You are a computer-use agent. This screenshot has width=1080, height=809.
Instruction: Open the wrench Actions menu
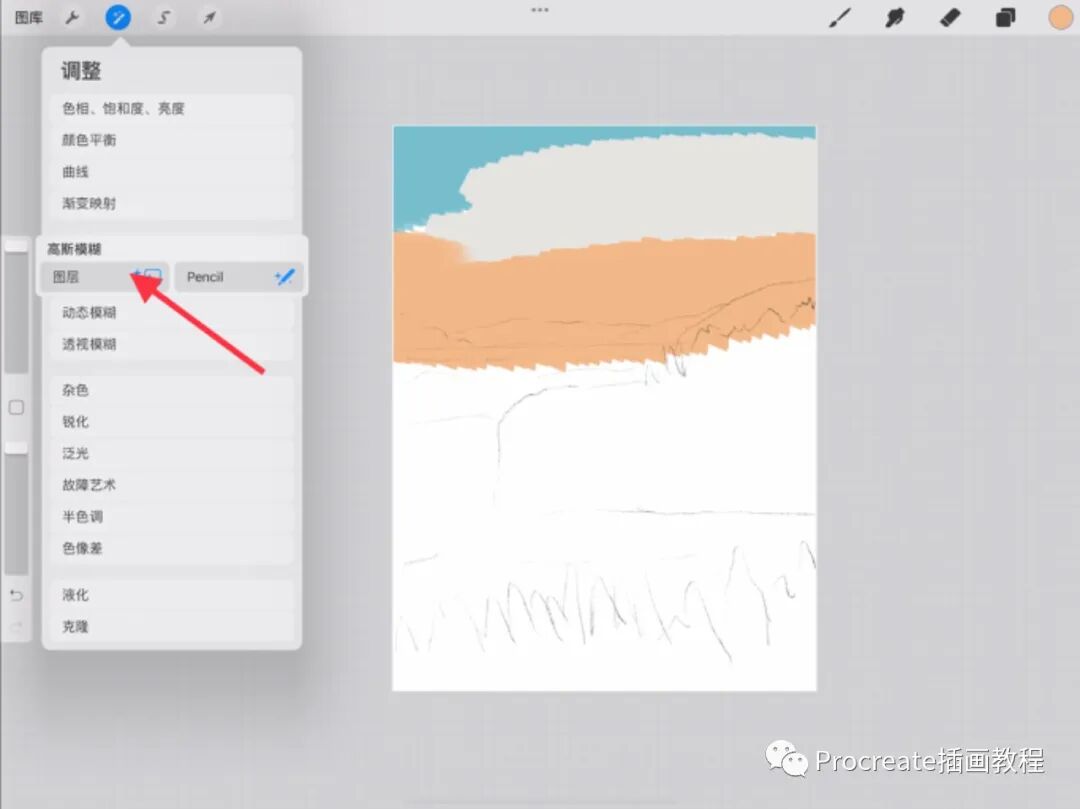(72, 17)
